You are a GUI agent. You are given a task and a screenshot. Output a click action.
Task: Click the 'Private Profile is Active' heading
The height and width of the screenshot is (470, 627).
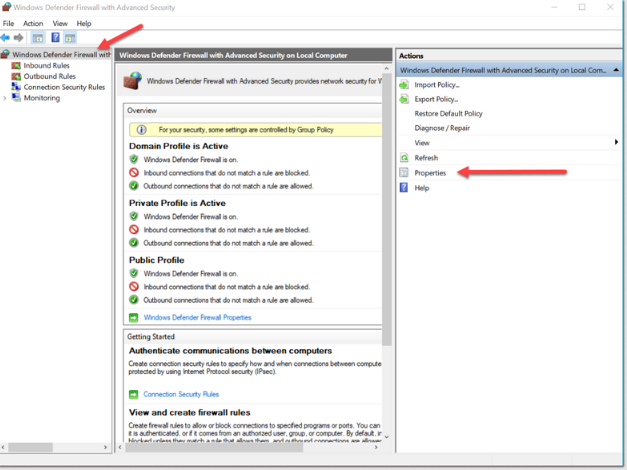[x=177, y=203]
